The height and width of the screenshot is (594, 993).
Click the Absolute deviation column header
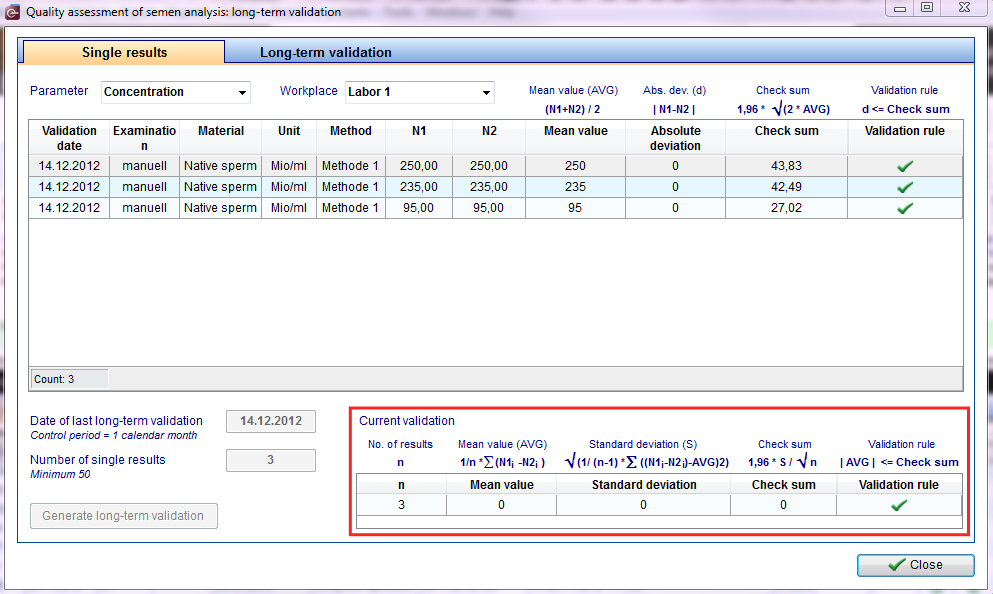(x=675, y=138)
